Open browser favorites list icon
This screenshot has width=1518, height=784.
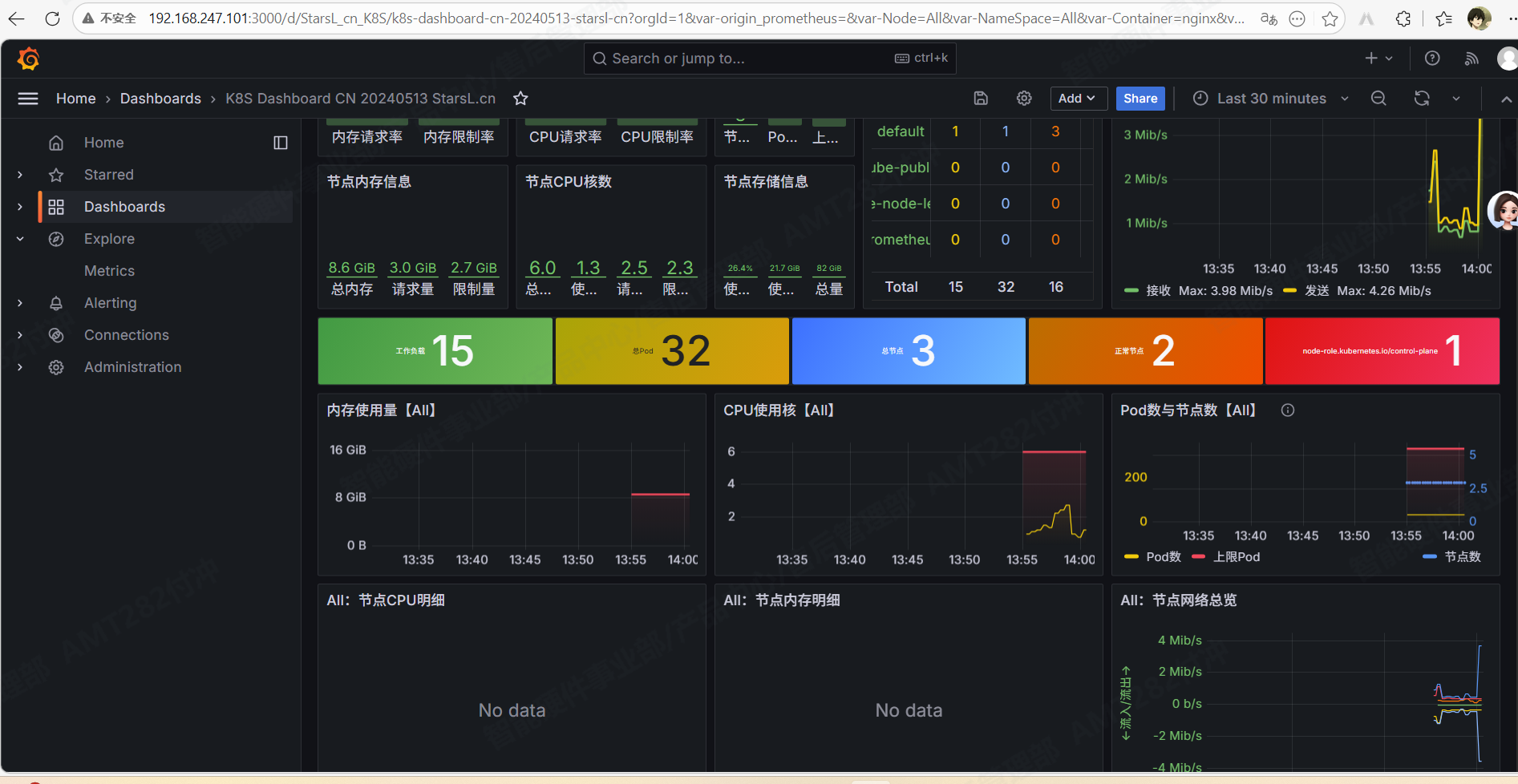(1444, 18)
